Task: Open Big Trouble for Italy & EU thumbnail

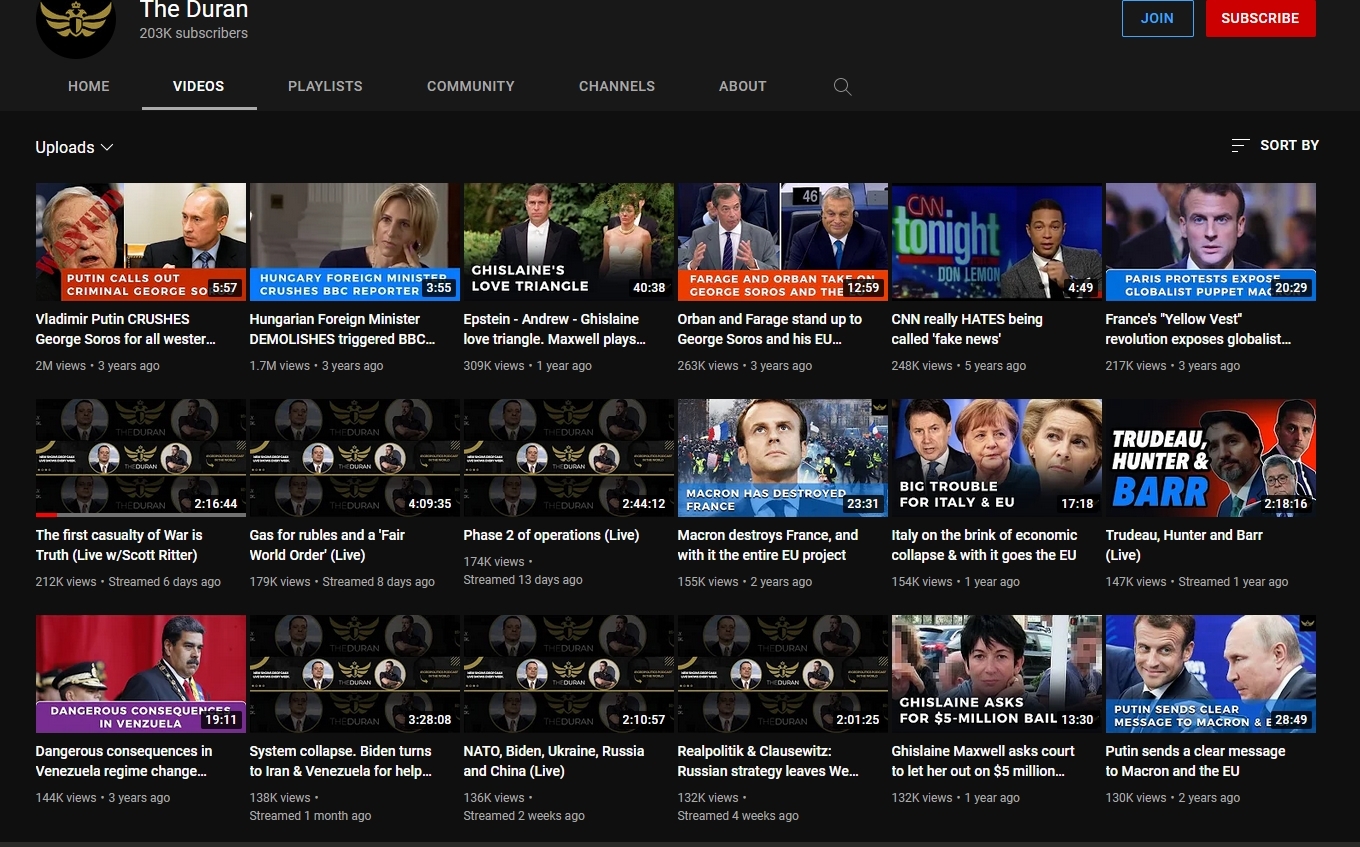Action: [x=997, y=458]
